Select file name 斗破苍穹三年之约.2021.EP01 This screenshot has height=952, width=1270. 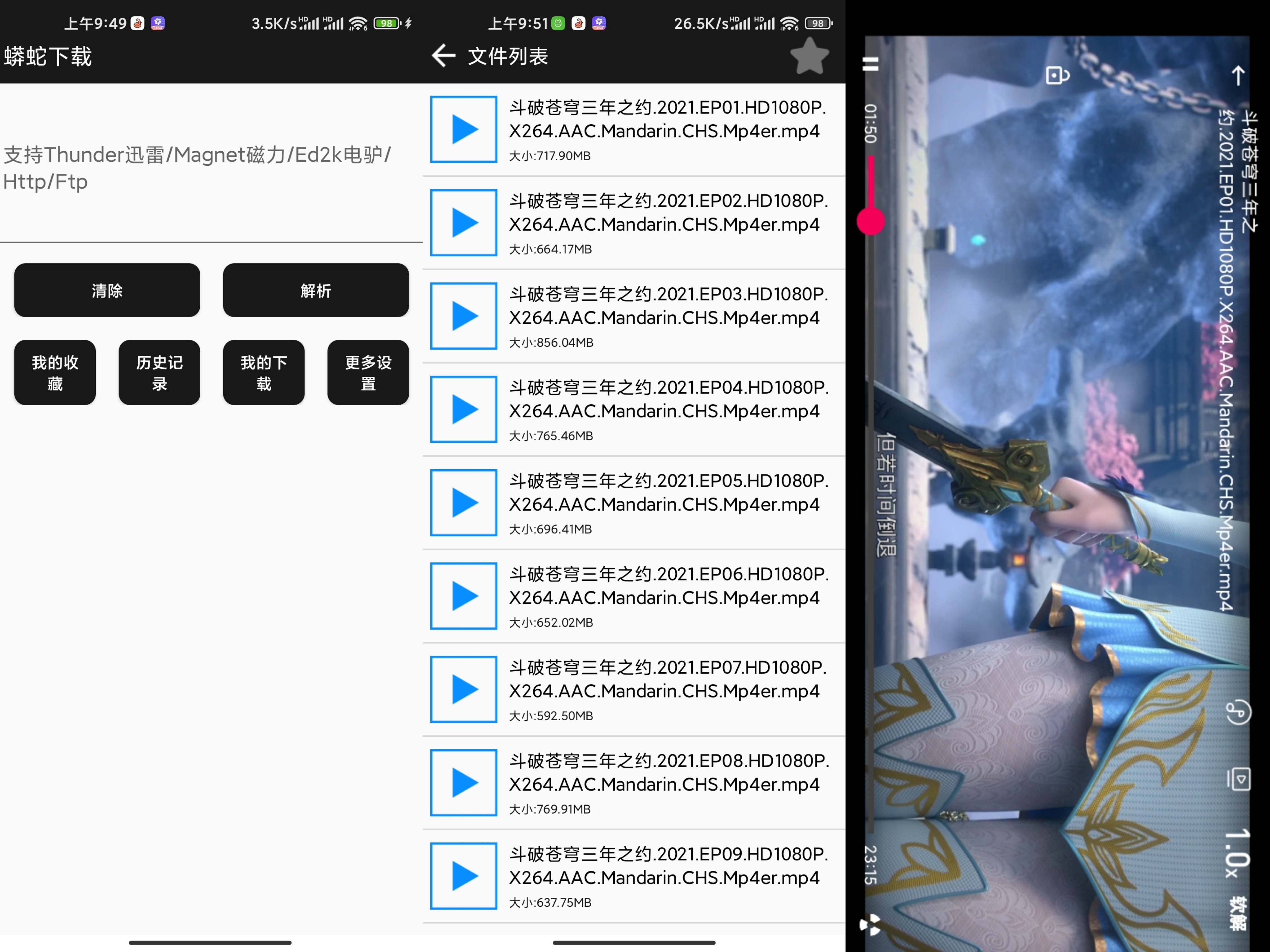[668, 119]
